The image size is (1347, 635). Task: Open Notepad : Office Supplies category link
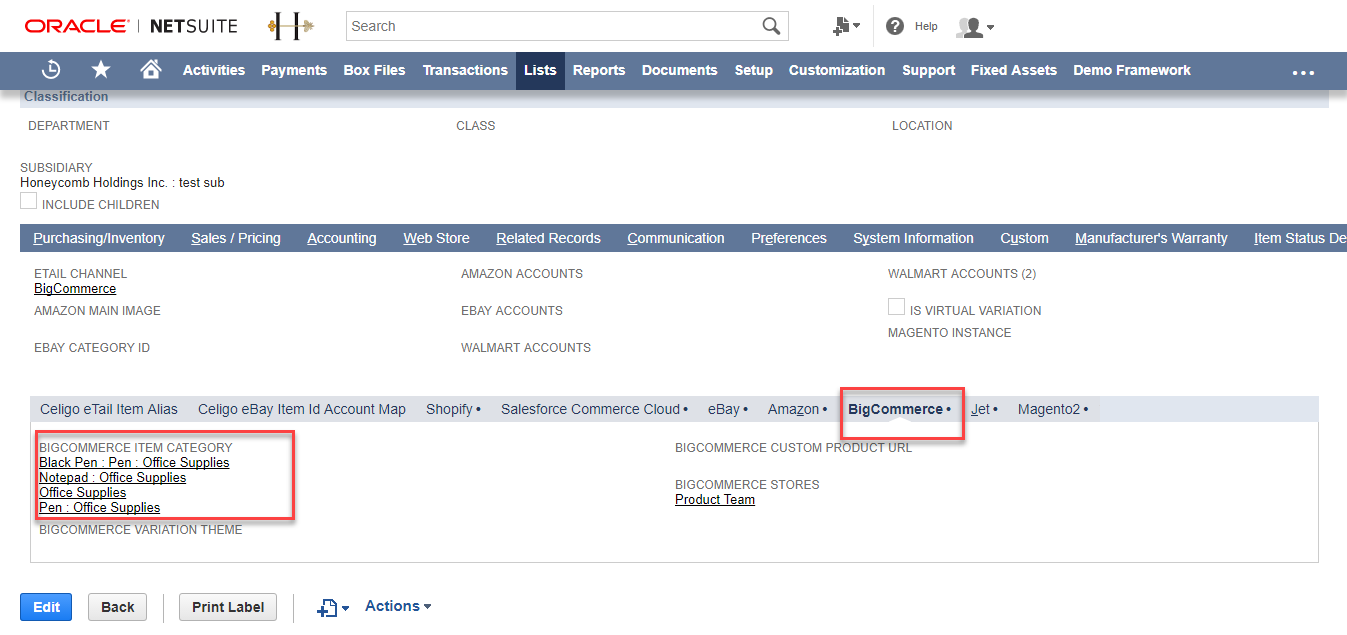[x=112, y=478]
